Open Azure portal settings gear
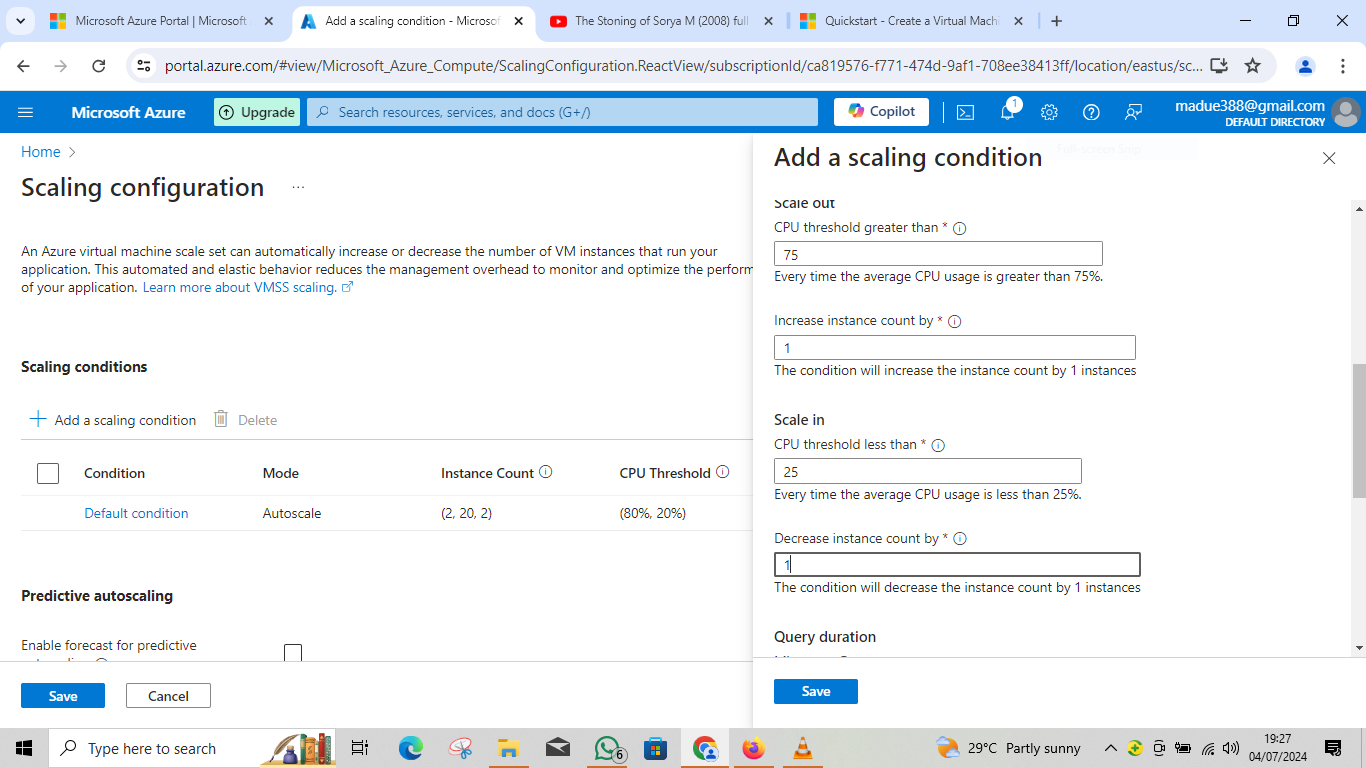Viewport: 1366px width, 768px height. pyautogui.click(x=1049, y=112)
